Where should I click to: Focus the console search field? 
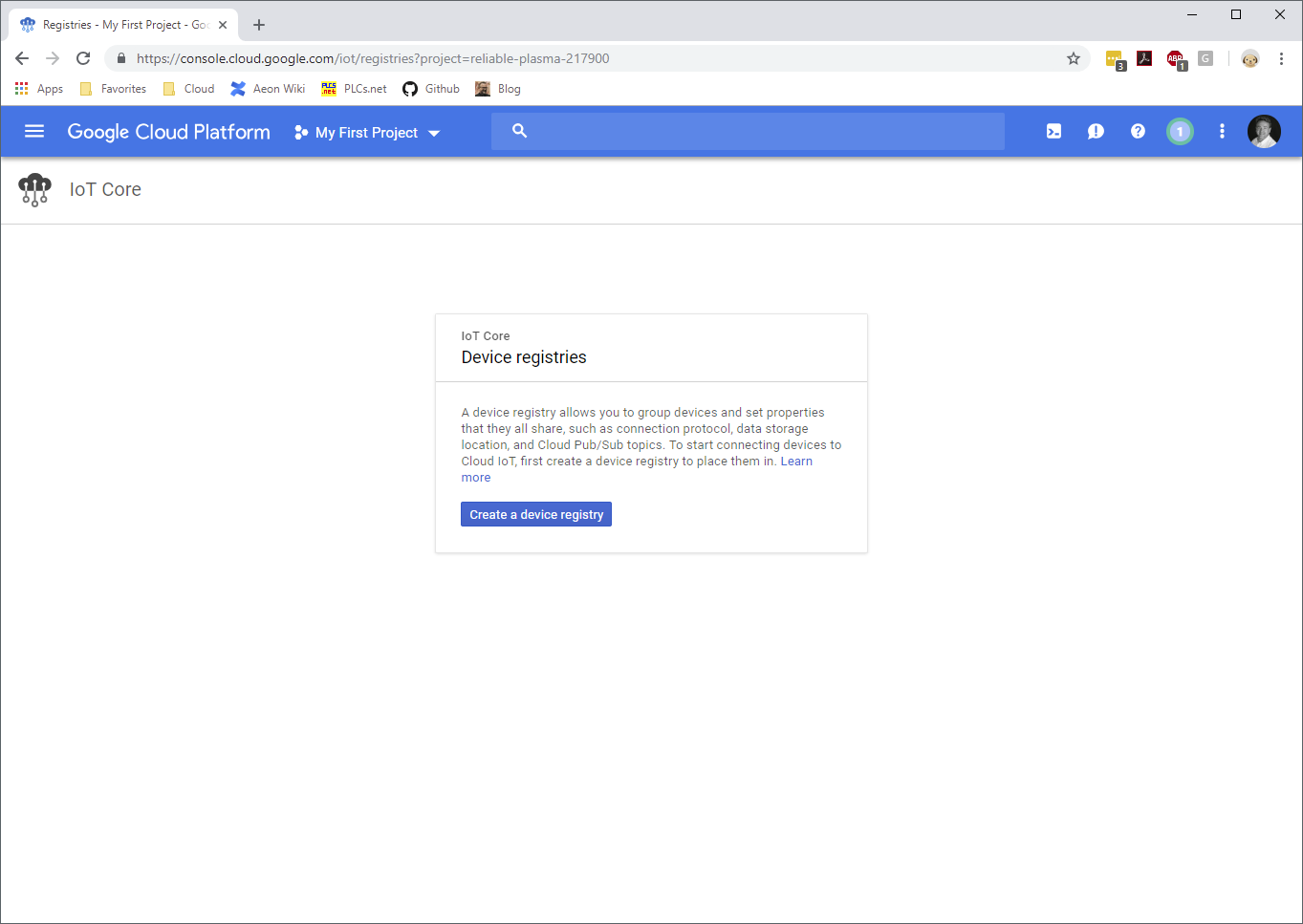748,131
